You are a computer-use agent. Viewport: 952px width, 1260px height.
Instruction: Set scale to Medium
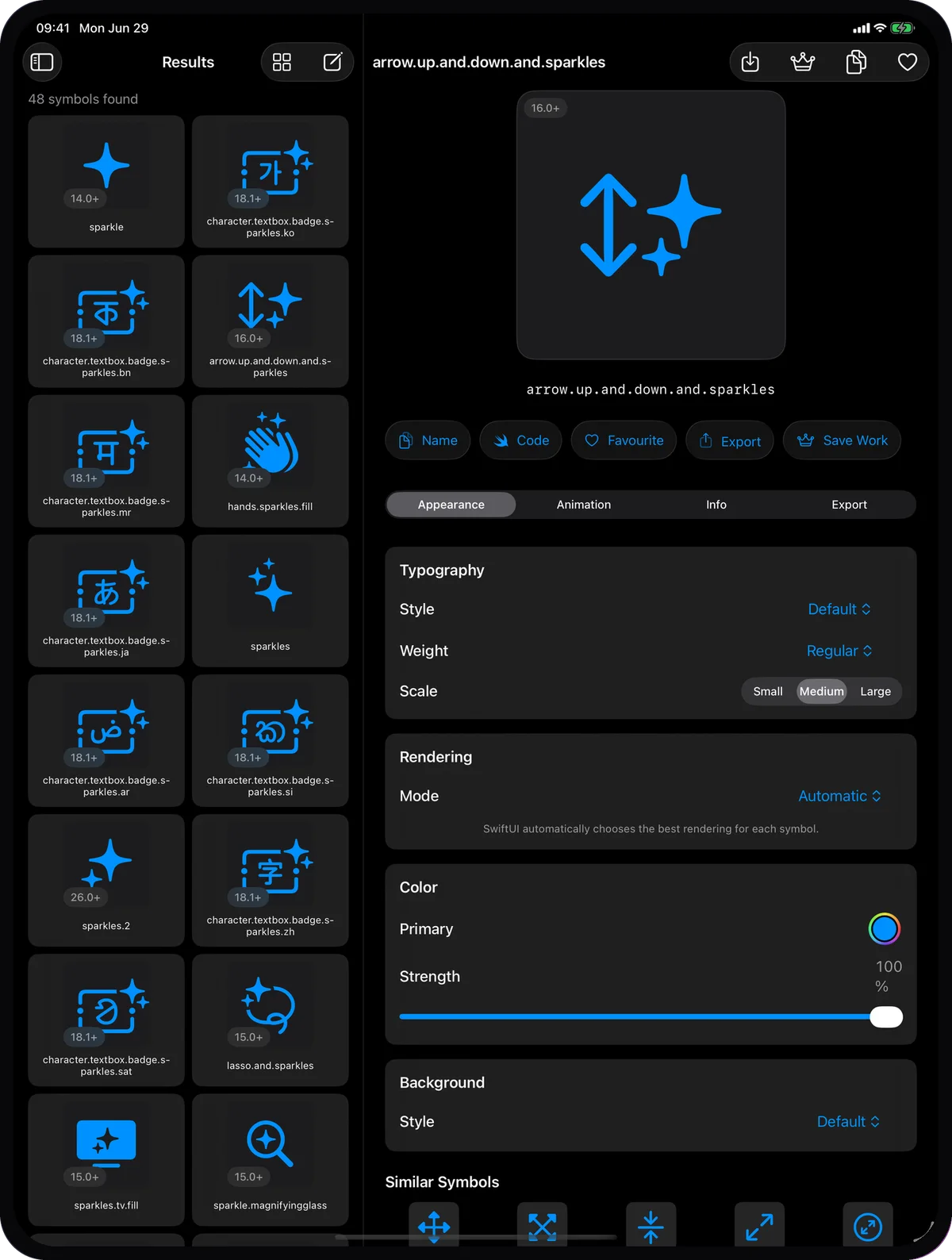click(x=822, y=691)
